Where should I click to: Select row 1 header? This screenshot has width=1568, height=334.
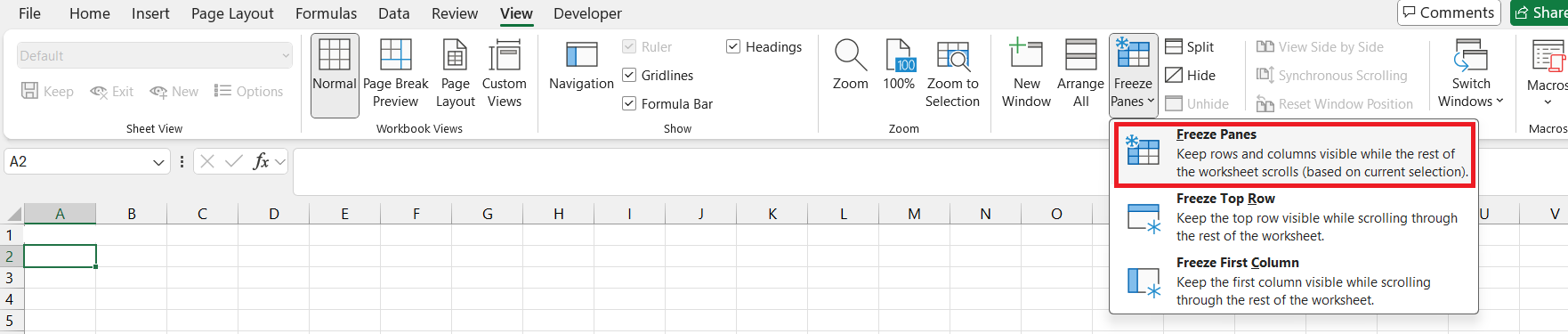click(12, 235)
